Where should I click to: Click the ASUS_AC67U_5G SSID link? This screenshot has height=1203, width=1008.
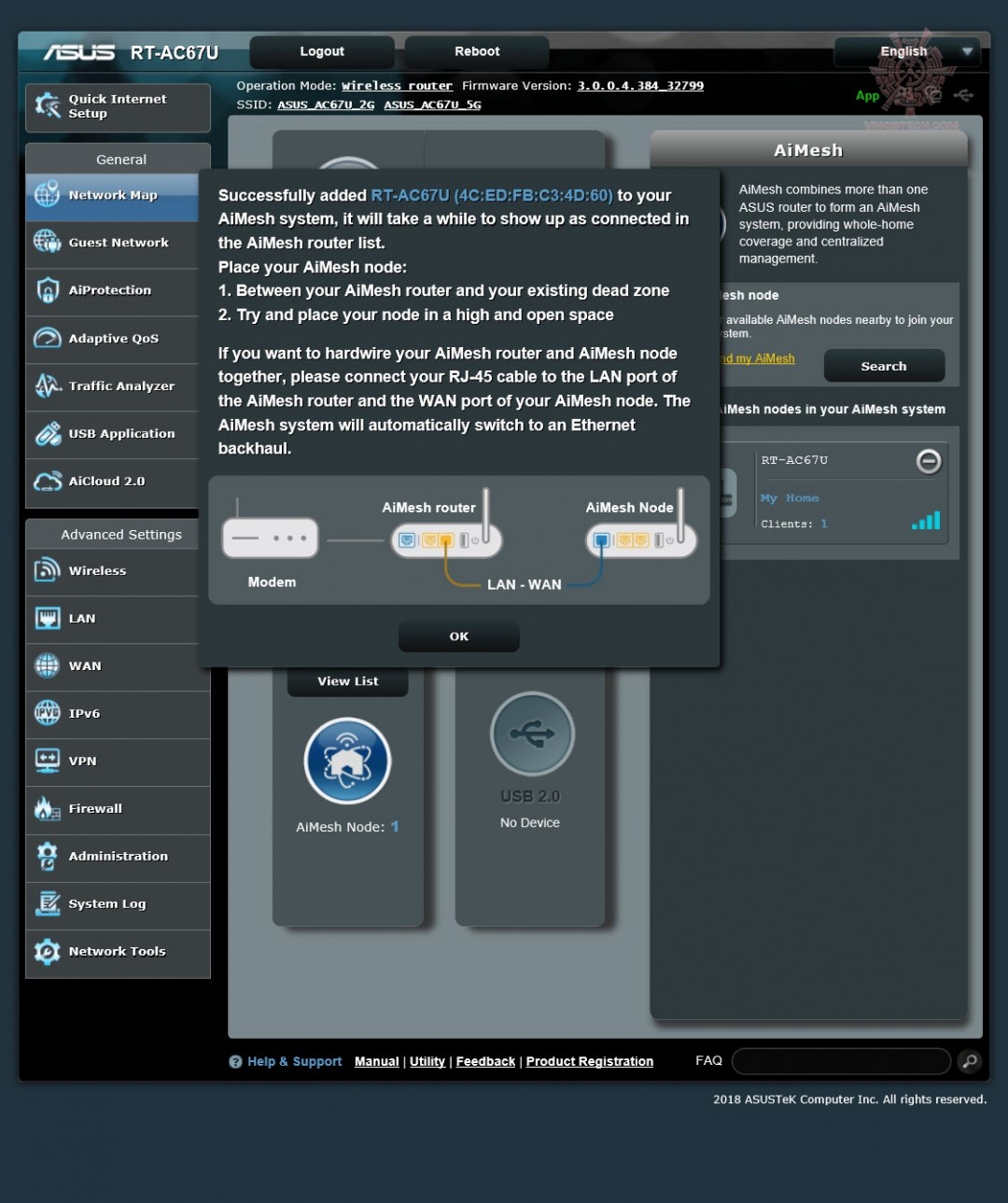(x=432, y=105)
